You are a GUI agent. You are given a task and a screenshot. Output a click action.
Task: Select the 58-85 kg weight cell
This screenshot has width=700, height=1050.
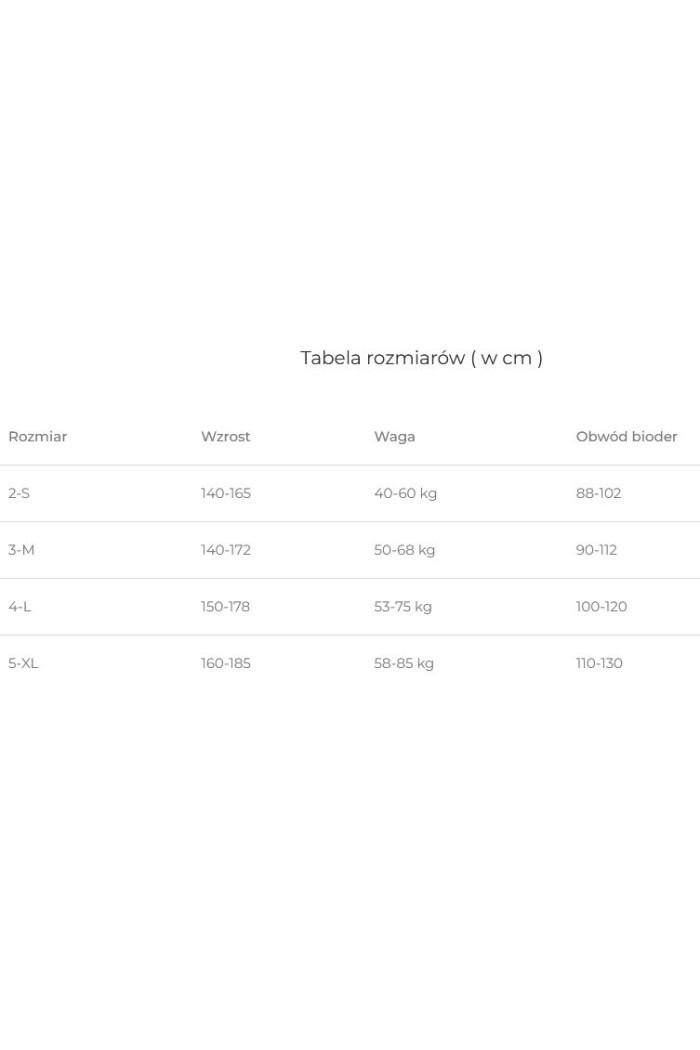pos(404,663)
